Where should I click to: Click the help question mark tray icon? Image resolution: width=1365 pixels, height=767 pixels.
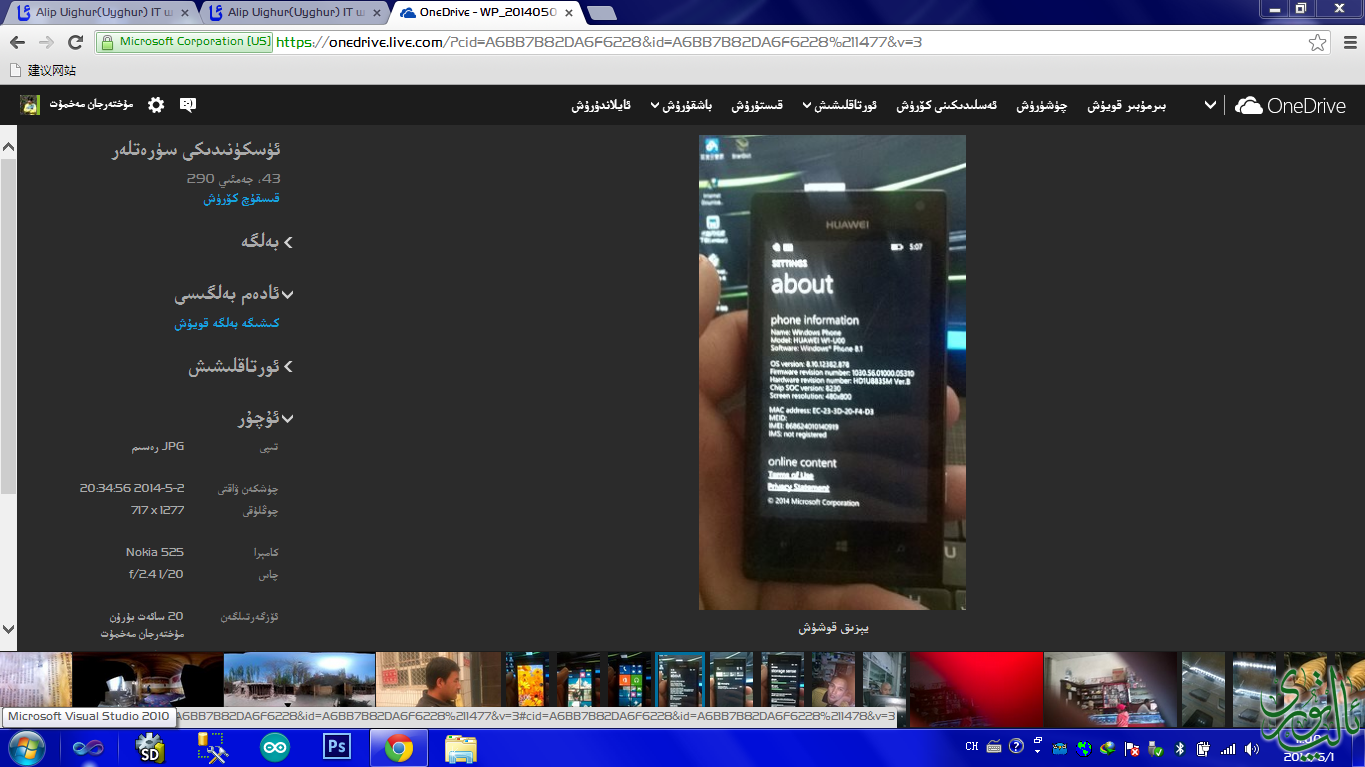(1016, 746)
